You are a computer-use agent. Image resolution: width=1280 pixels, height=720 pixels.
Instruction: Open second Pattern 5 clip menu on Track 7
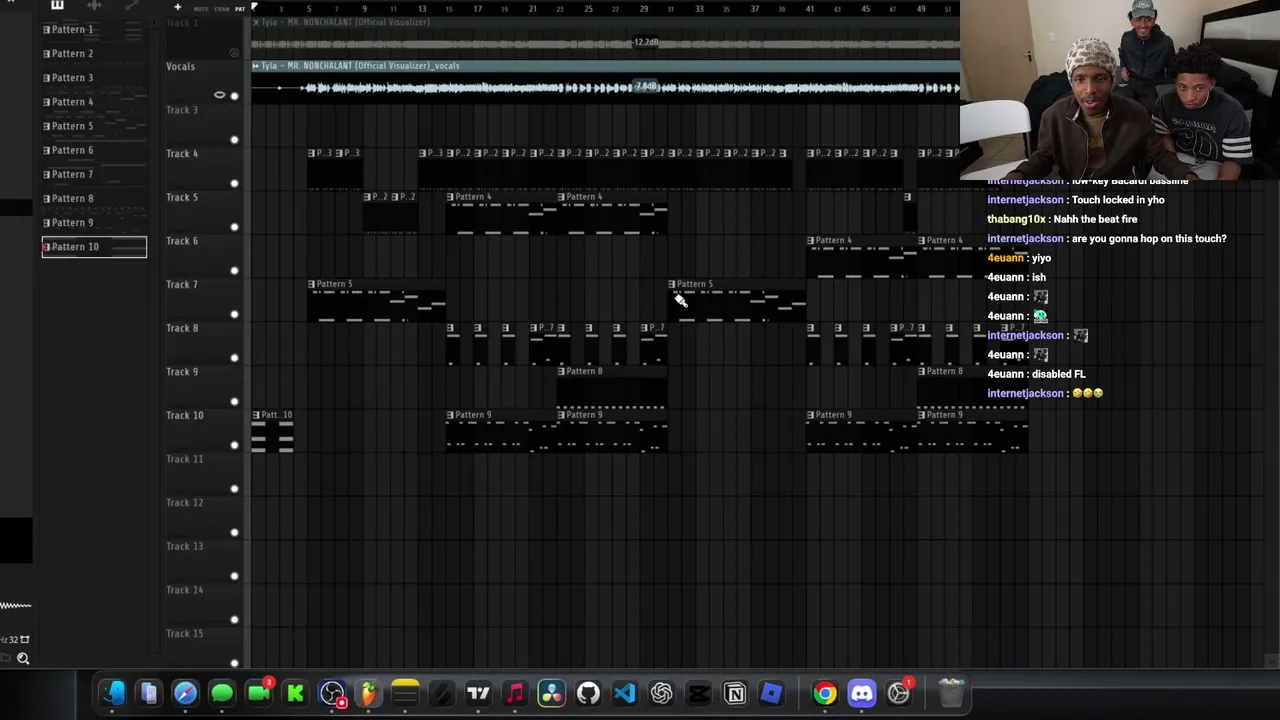[672, 284]
